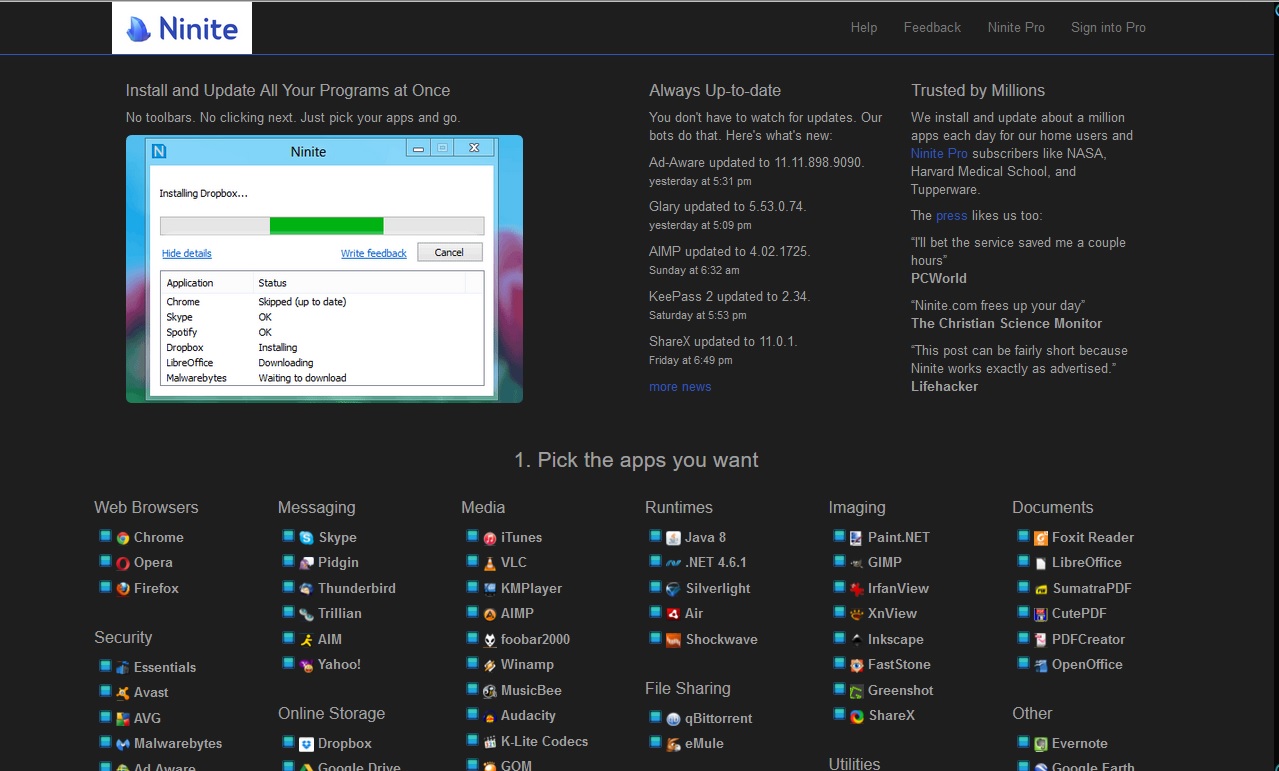Open Sign into Pro
This screenshot has height=771, width=1279.
point(1107,27)
